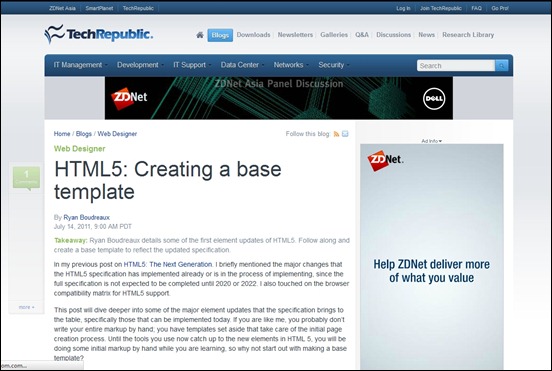The image size is (552, 371).
Task: Click Home in the breadcrumb
Action: (62, 134)
